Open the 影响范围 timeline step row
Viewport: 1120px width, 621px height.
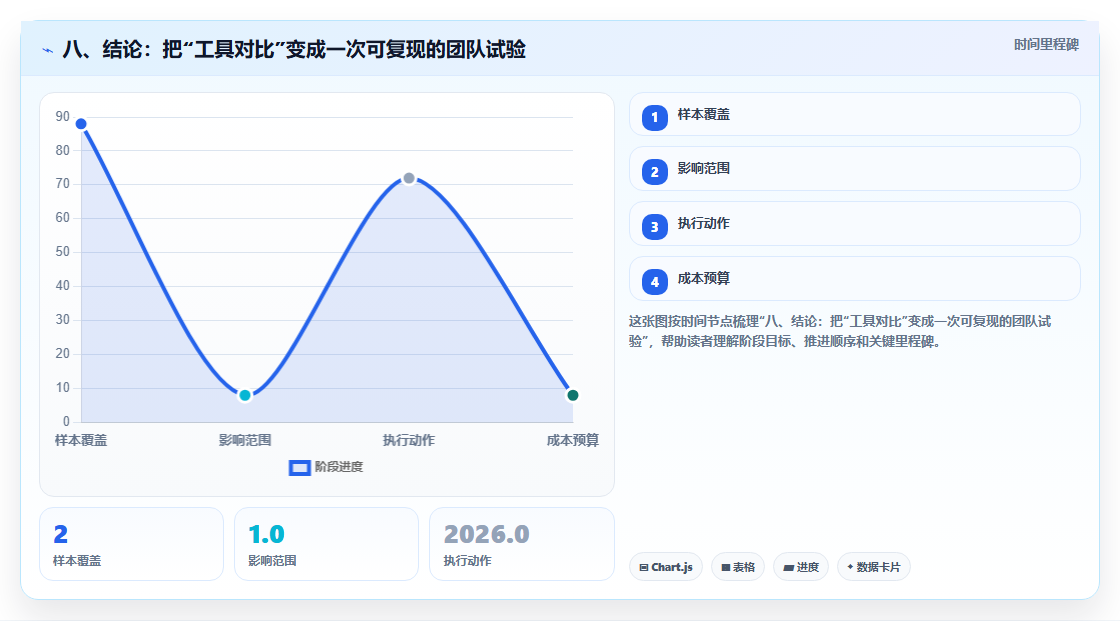pos(854,169)
